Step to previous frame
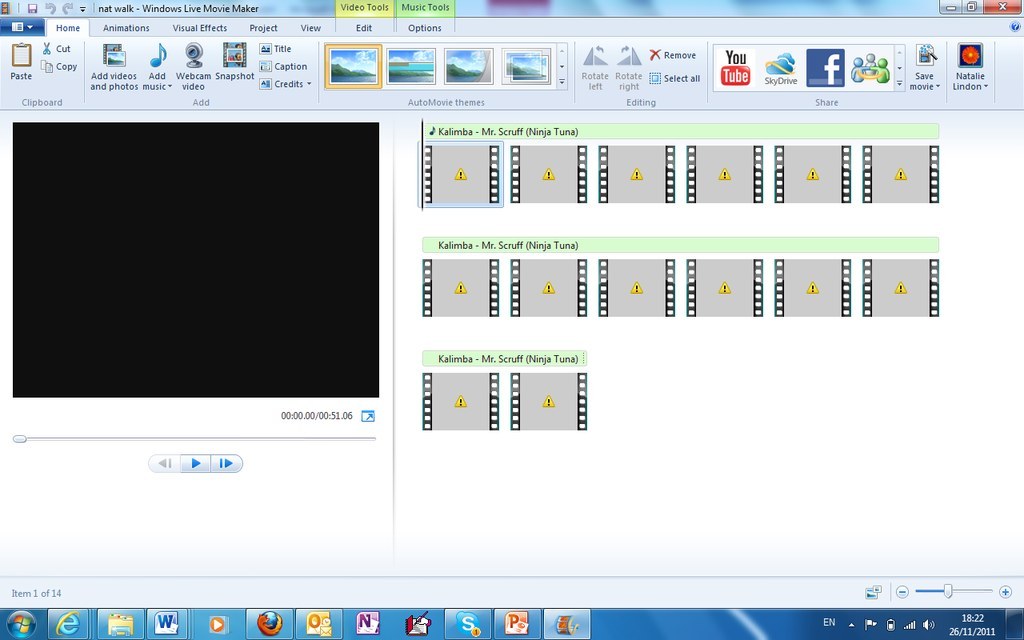Screen dimensions: 1024x640 pos(165,463)
